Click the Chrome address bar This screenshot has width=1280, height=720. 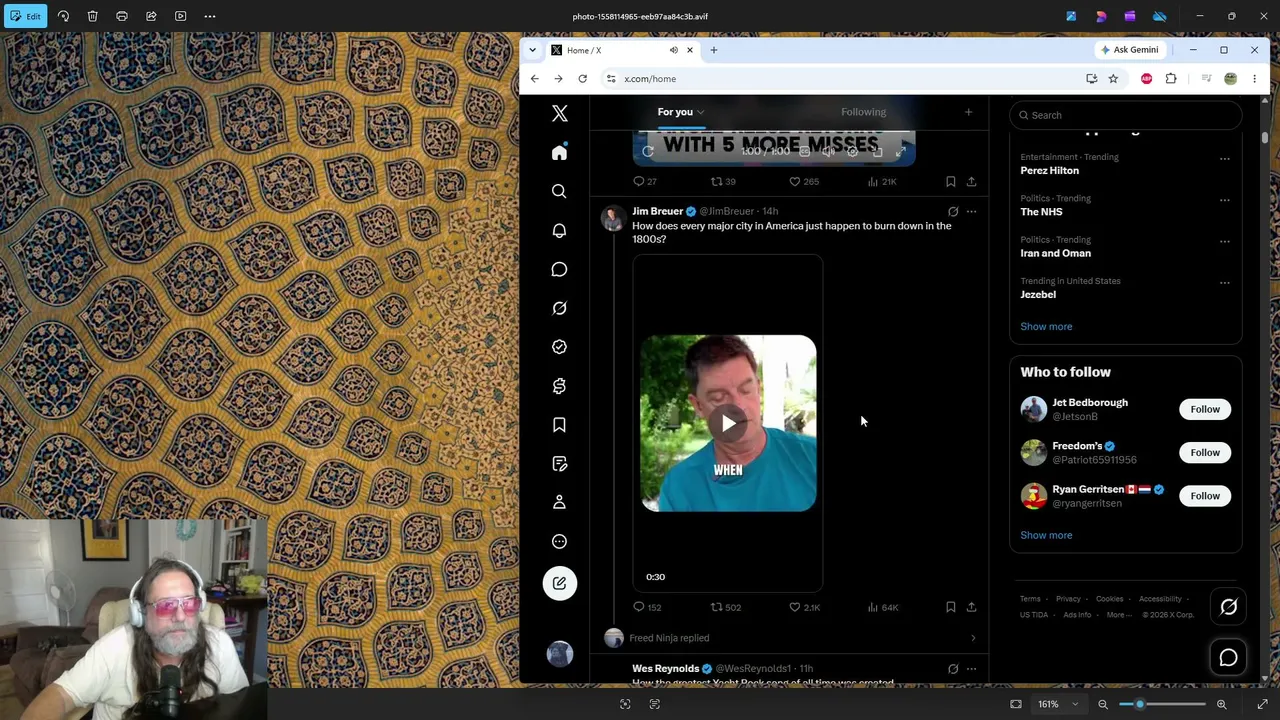[850, 79]
